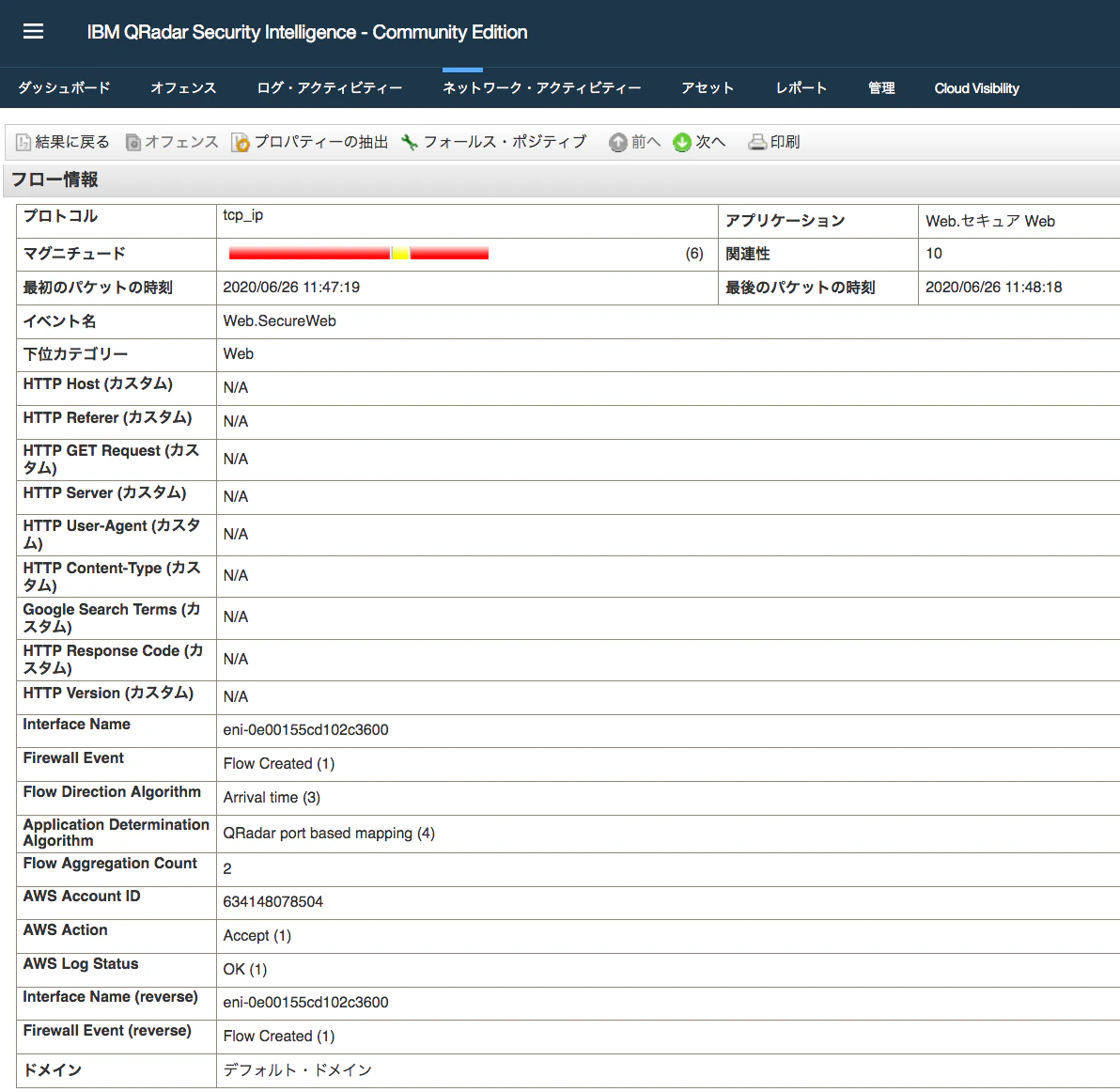This screenshot has width=1120, height=1092.
Task: Click the green Next down-arrow icon
Action: point(682,142)
